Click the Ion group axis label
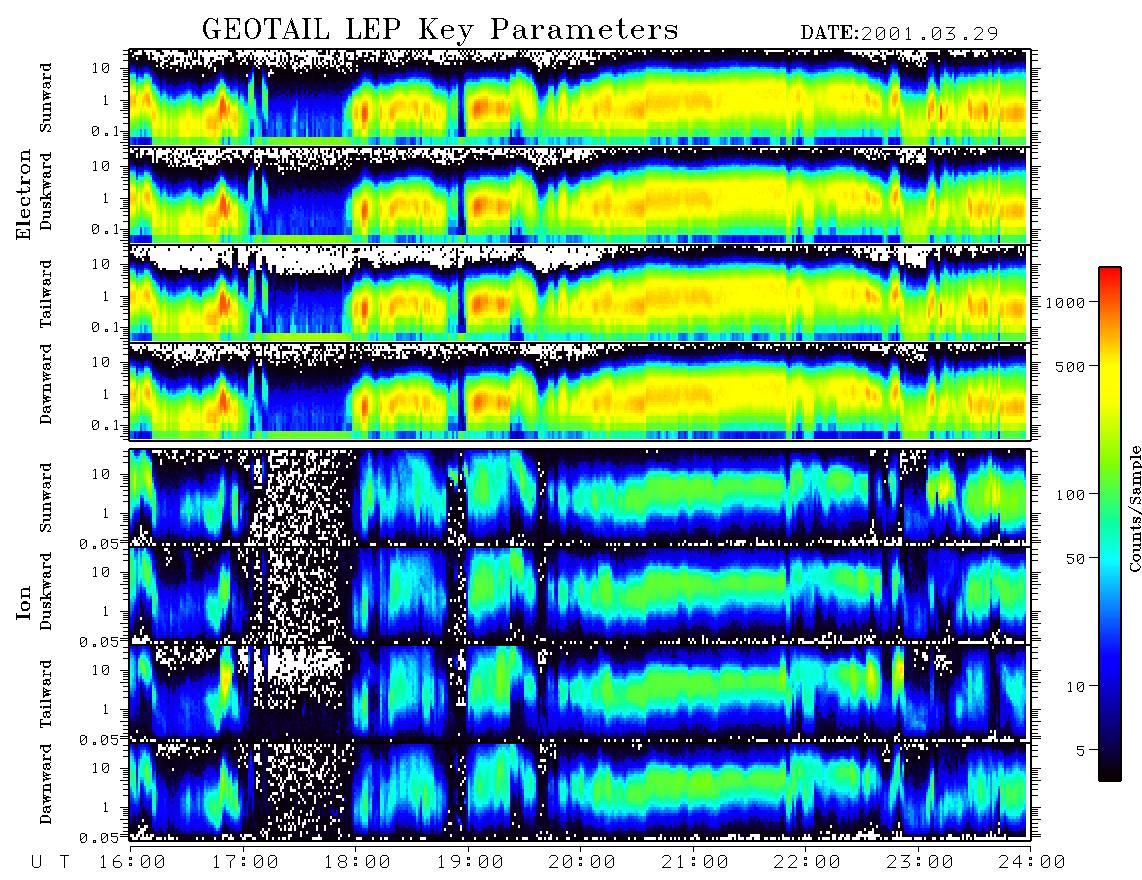The image size is (1142, 880). point(24,602)
